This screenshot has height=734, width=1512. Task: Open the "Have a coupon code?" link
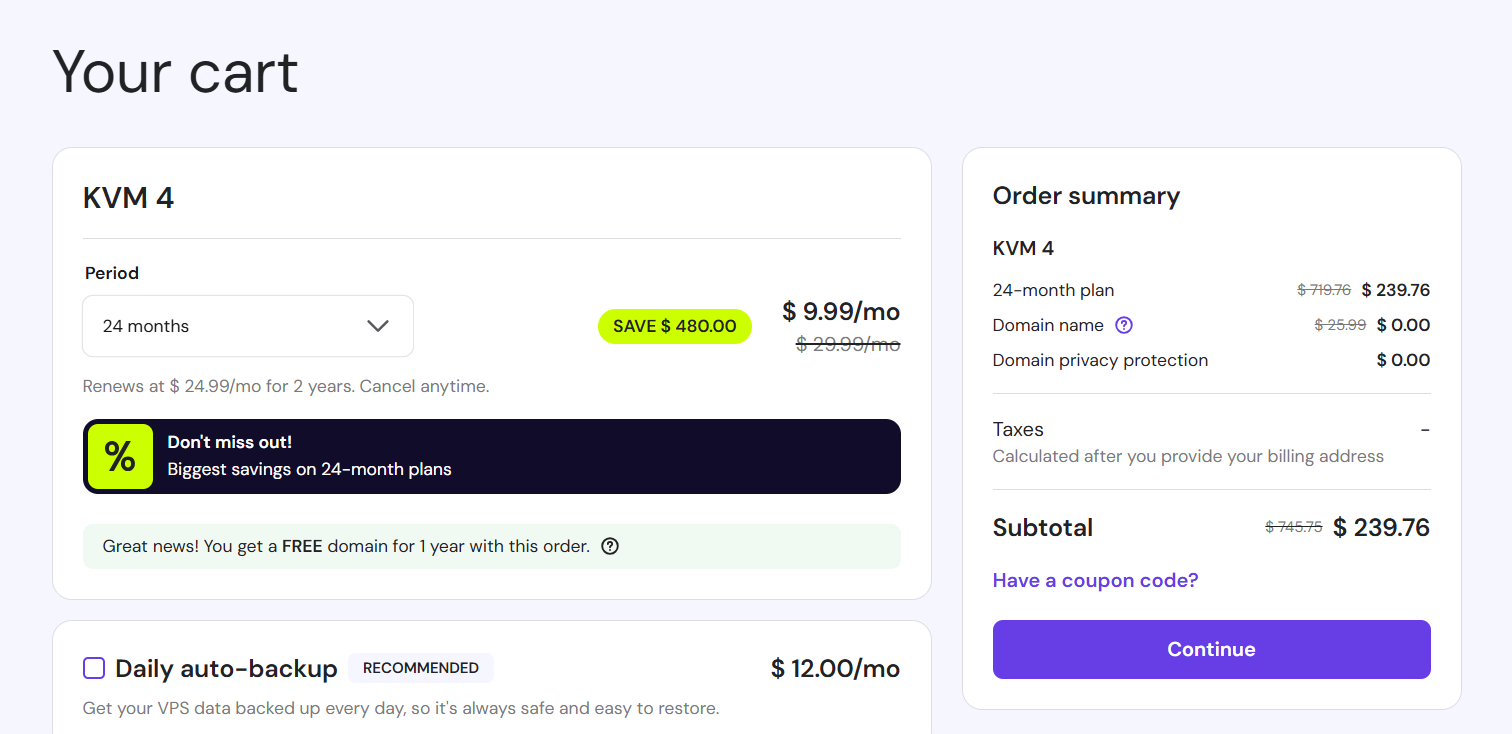click(x=1095, y=580)
